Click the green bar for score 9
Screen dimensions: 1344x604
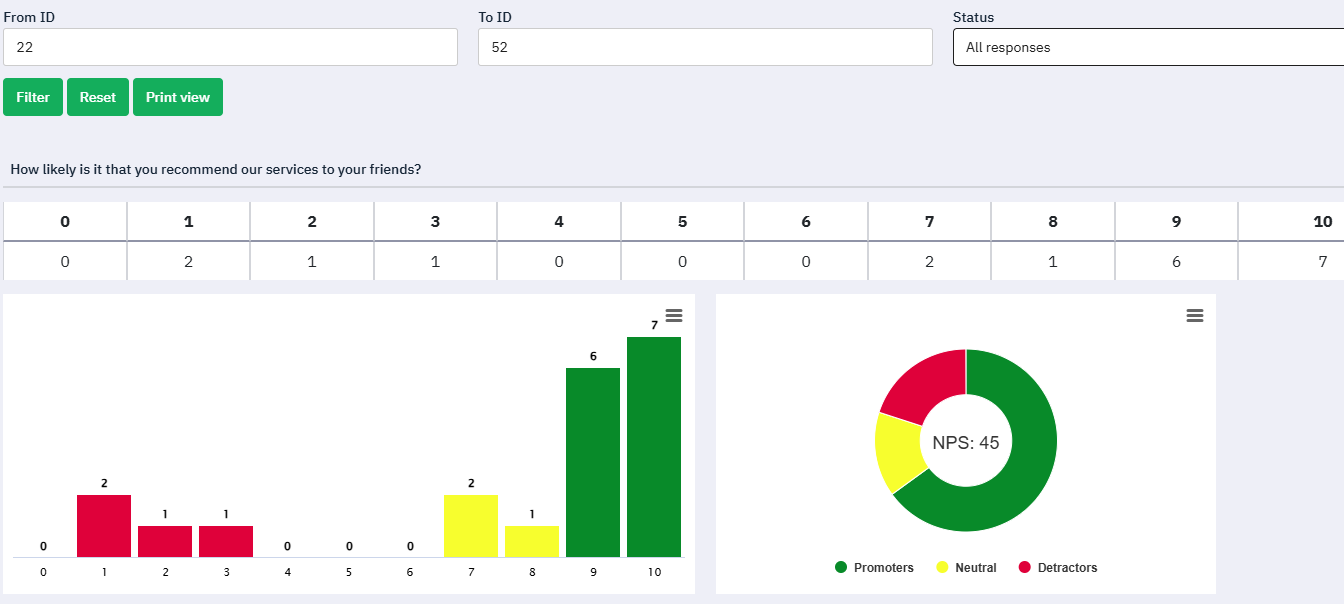[593, 462]
